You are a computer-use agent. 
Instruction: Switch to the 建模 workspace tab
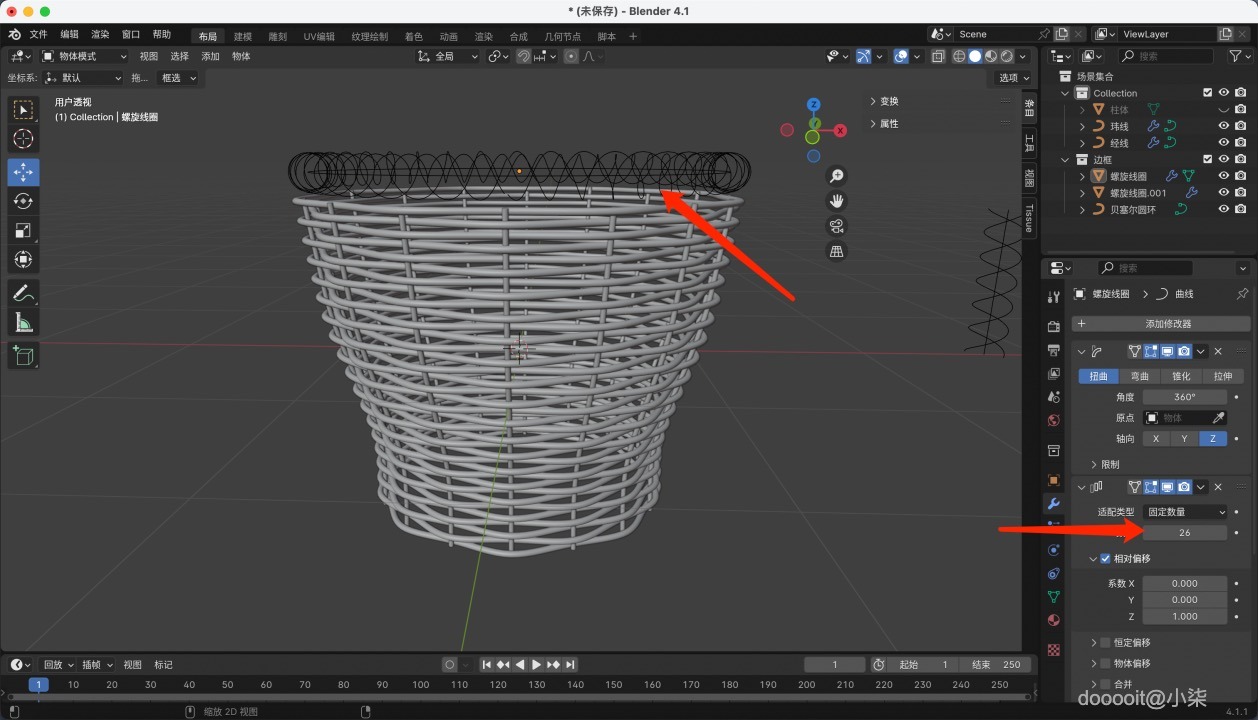pyautogui.click(x=243, y=36)
